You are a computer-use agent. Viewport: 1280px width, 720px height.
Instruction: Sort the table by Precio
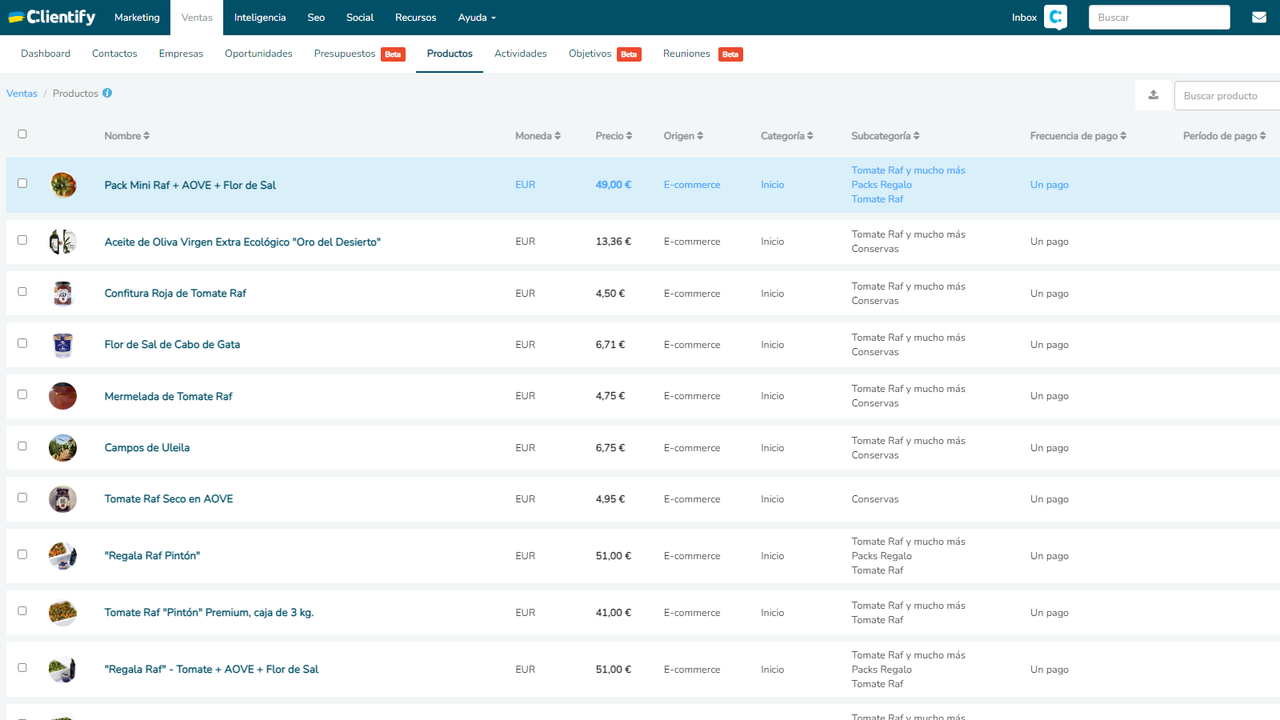click(x=614, y=136)
